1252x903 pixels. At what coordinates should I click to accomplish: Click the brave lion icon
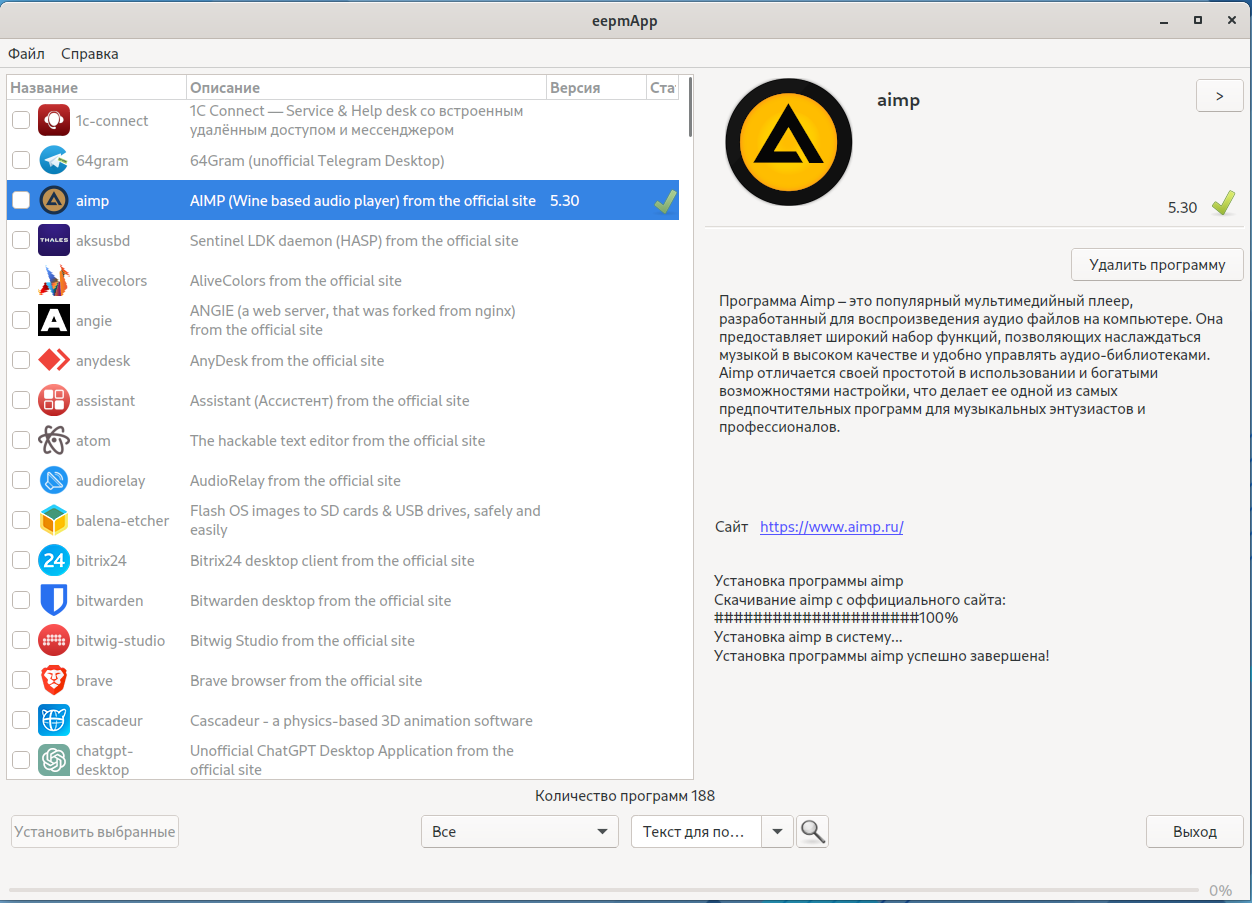54,680
